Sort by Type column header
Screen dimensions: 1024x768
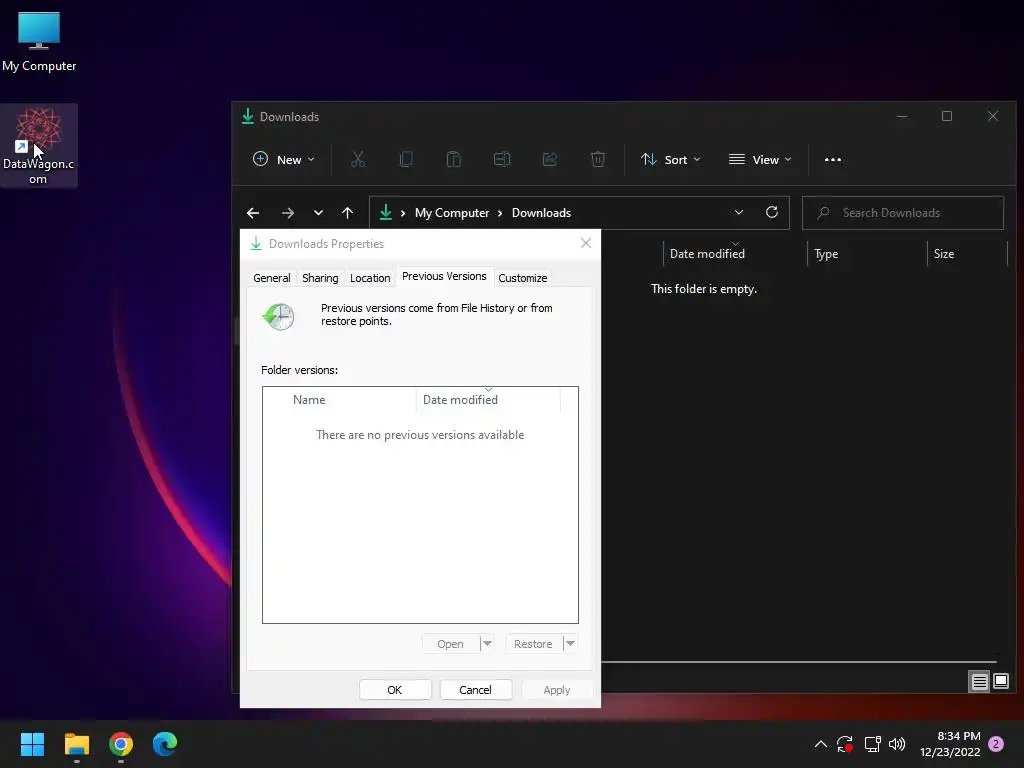[826, 254]
